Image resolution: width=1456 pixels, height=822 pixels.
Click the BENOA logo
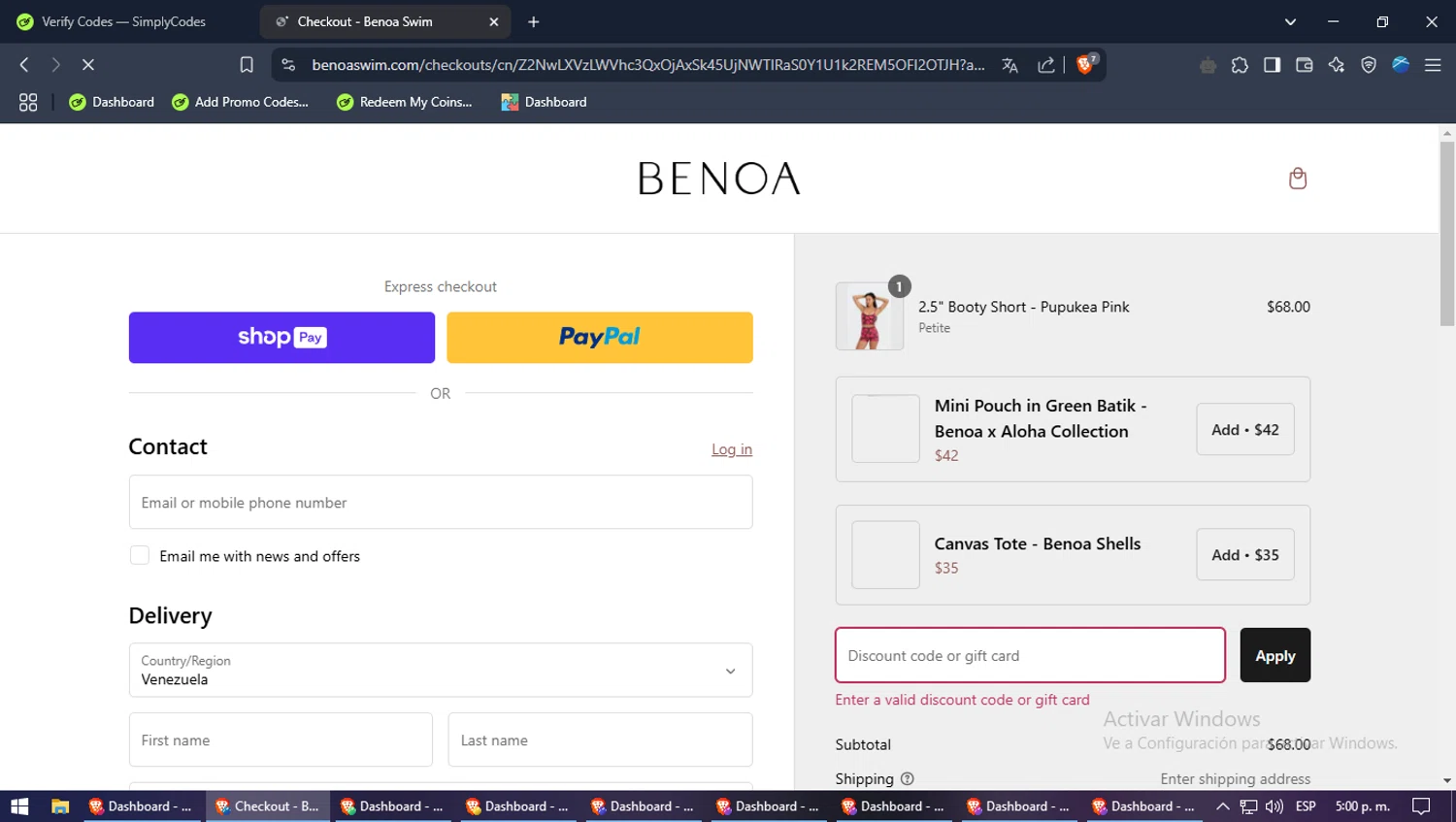click(719, 179)
